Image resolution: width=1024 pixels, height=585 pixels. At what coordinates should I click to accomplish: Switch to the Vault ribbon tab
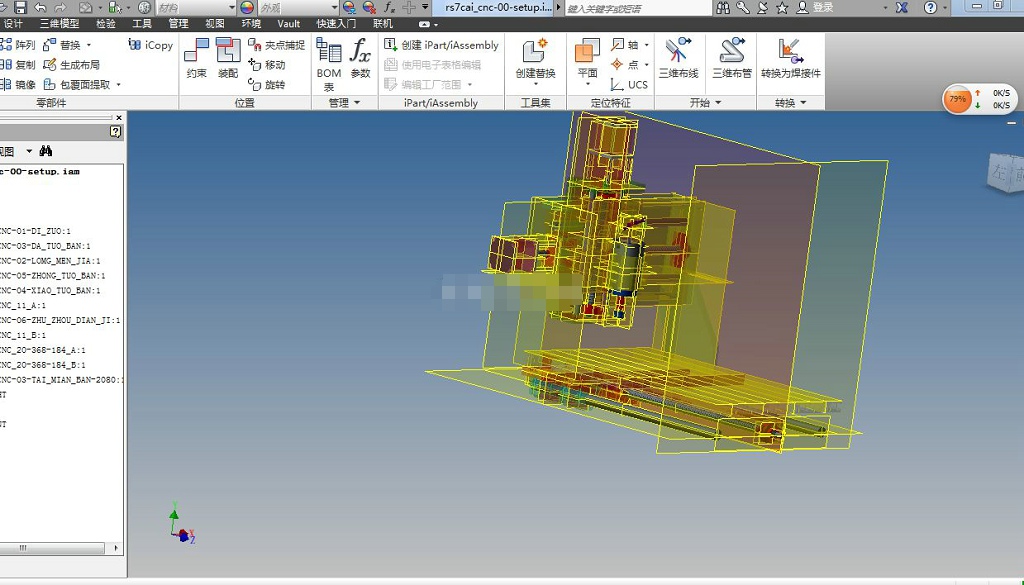(288, 24)
